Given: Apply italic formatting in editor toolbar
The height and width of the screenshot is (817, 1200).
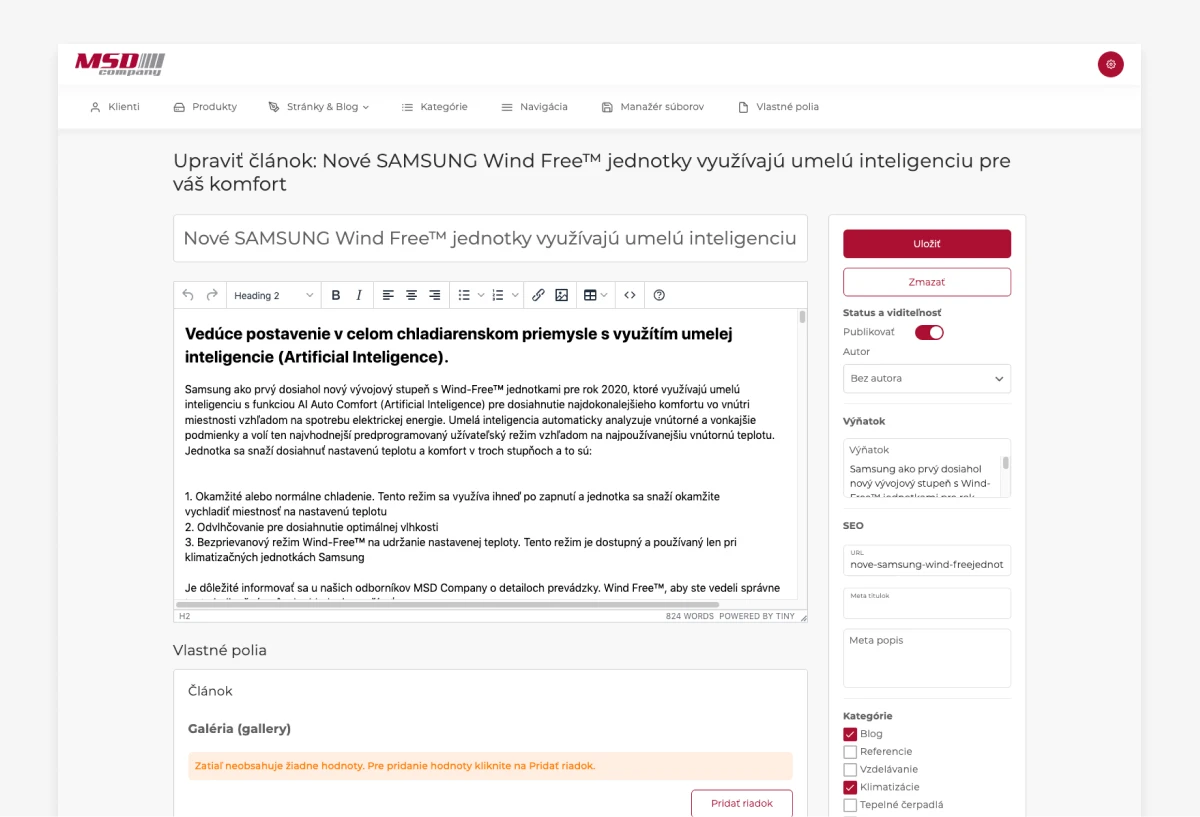Looking at the screenshot, I should point(359,295).
